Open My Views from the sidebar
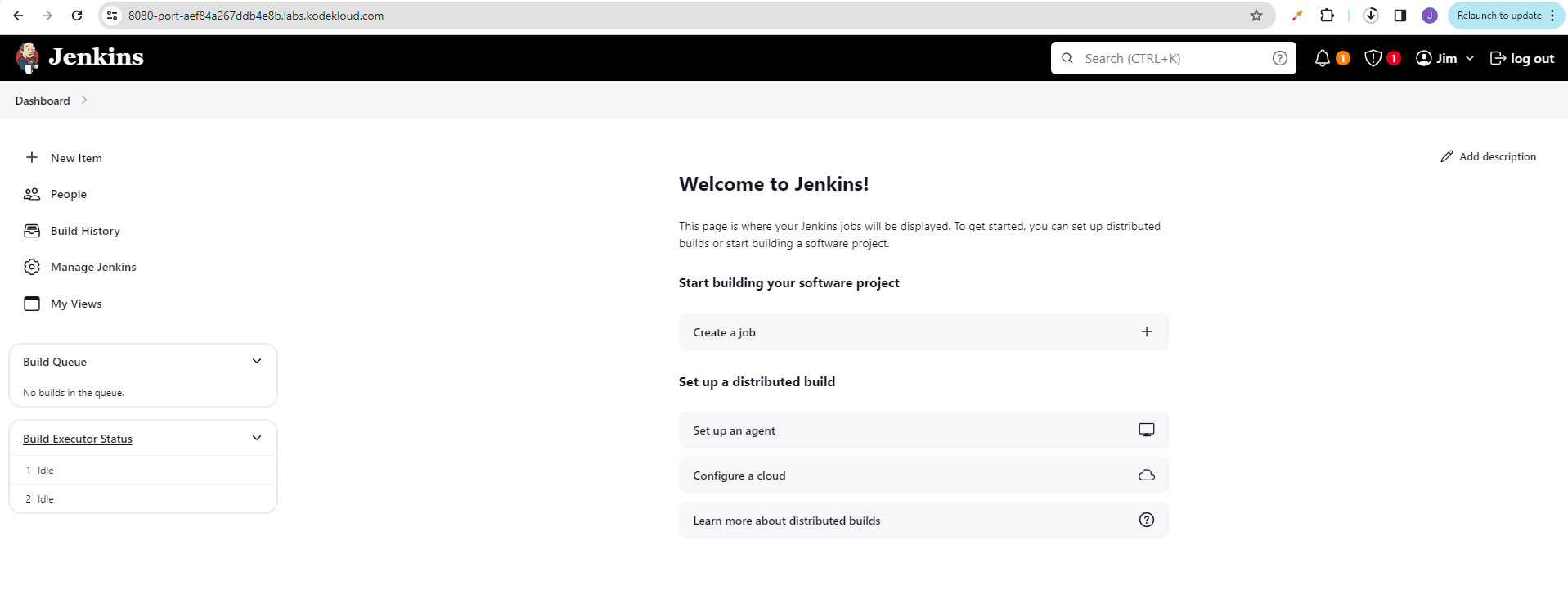Screen dimensions: 1568x604 point(76,304)
